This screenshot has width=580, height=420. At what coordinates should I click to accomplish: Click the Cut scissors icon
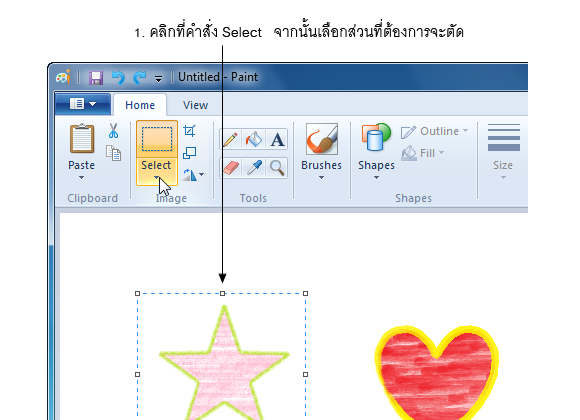[114, 131]
